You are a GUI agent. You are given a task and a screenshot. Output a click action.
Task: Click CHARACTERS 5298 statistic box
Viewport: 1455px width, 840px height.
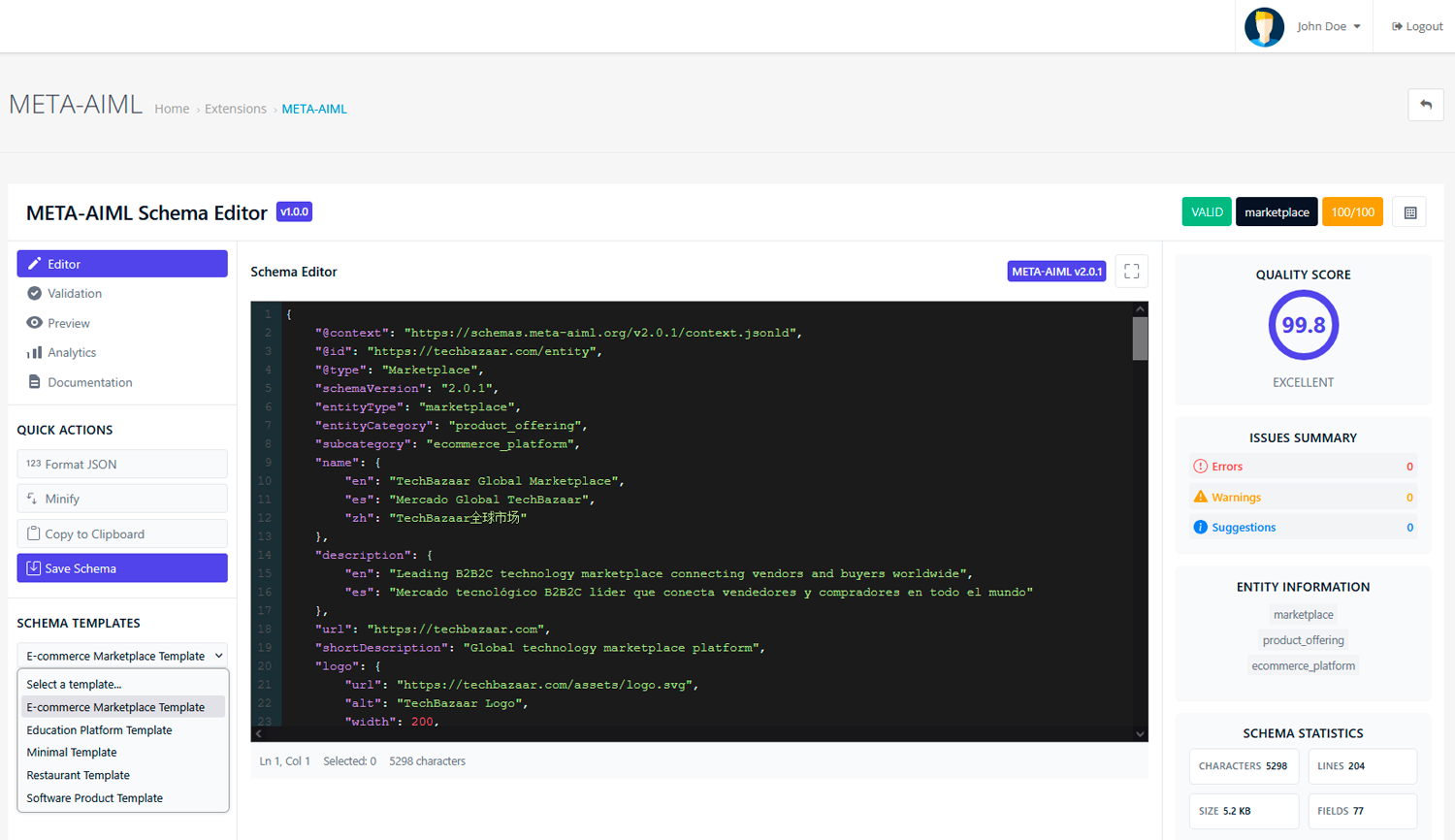(x=1244, y=766)
